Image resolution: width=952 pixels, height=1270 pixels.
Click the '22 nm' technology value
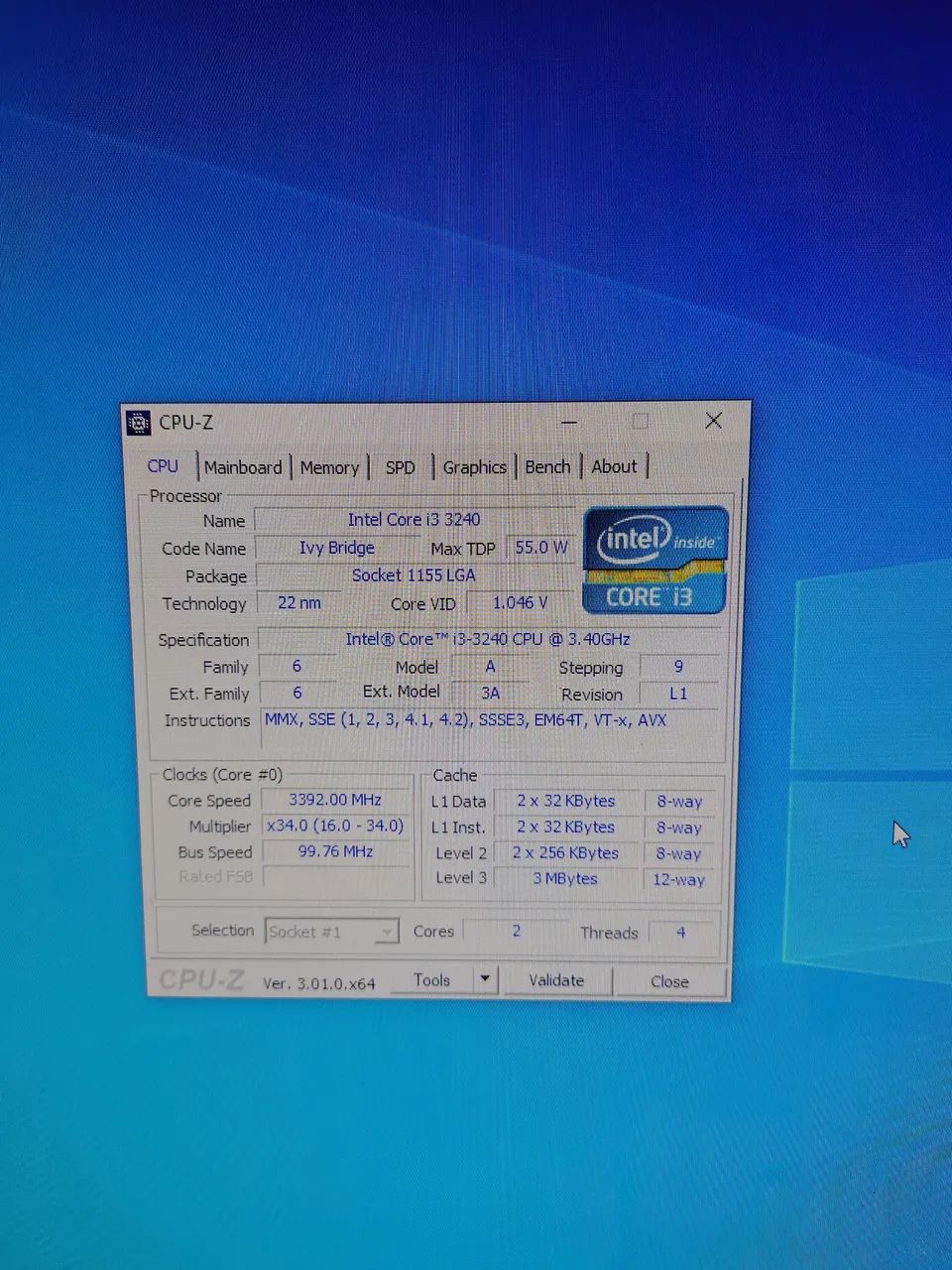298,603
